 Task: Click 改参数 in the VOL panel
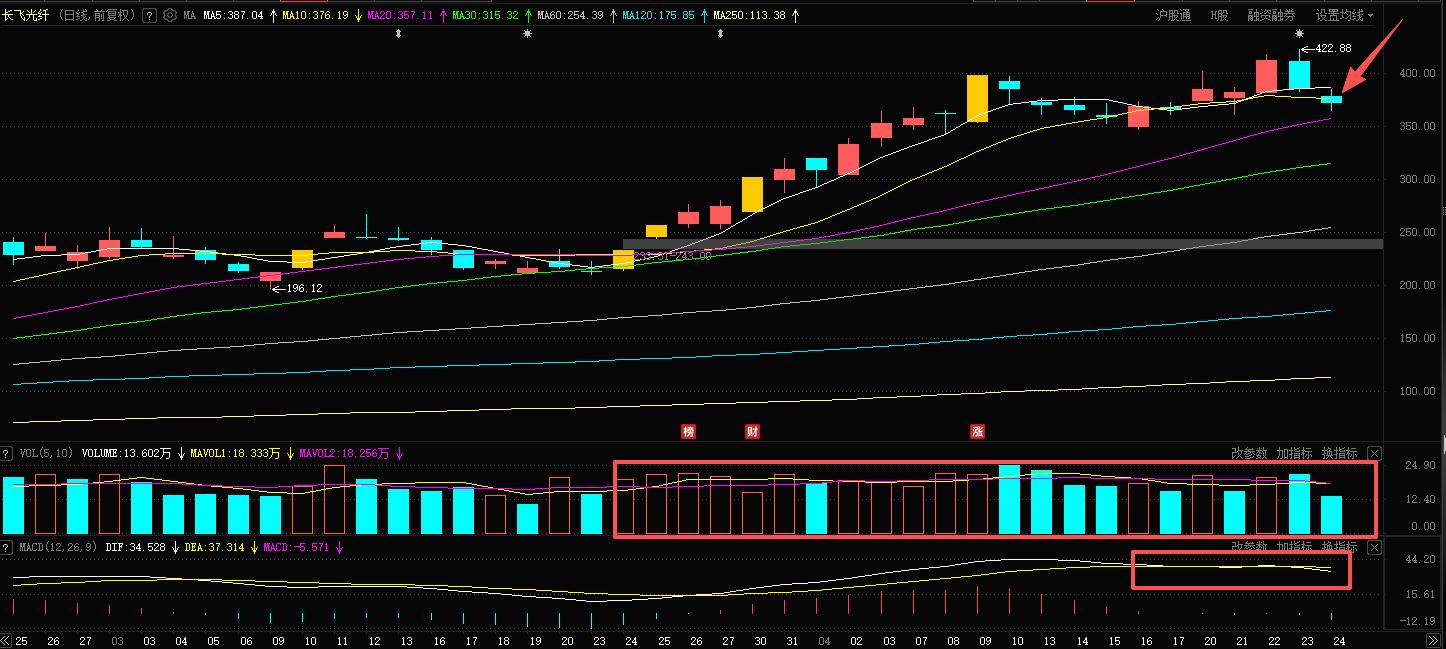1249,453
